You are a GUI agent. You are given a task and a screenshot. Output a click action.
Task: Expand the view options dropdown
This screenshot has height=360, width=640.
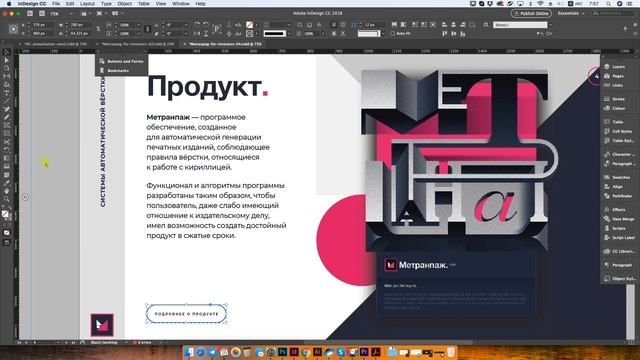pyautogui.click(x=86, y=13)
